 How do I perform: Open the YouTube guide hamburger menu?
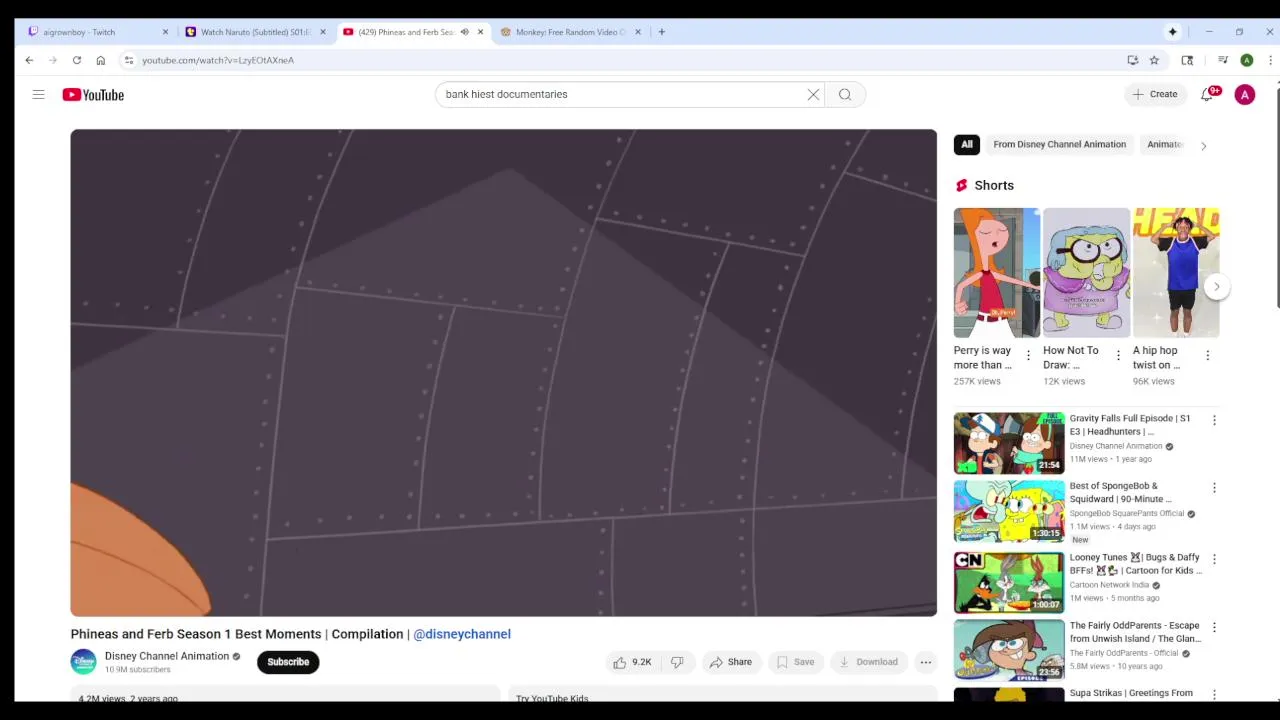(38, 94)
